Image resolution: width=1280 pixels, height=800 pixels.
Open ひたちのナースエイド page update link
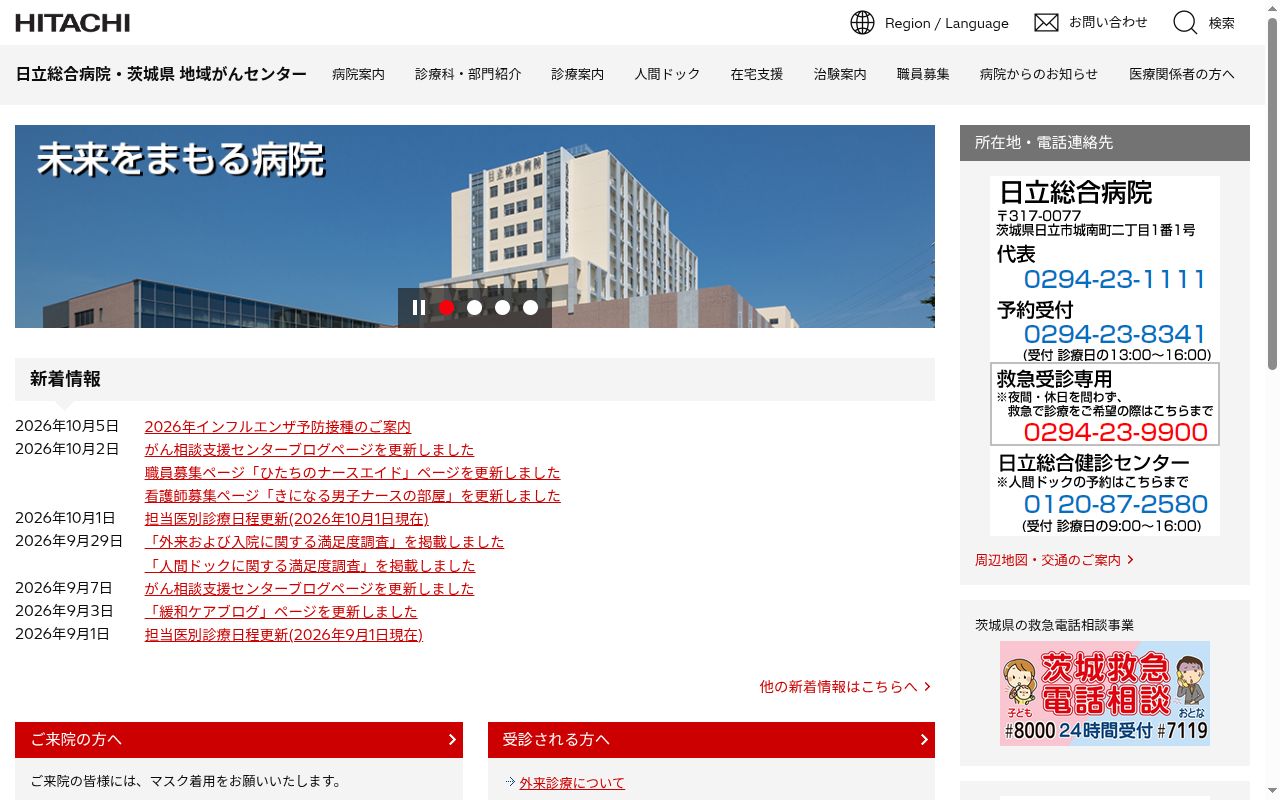[353, 473]
